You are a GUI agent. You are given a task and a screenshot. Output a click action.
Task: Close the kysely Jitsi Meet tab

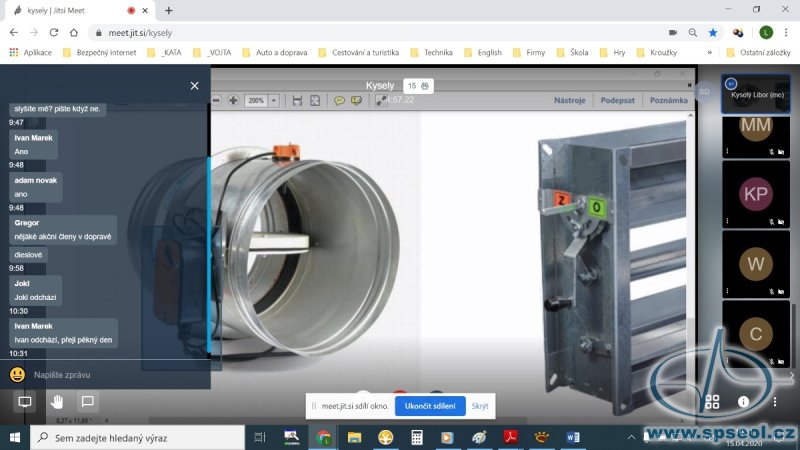(x=145, y=10)
